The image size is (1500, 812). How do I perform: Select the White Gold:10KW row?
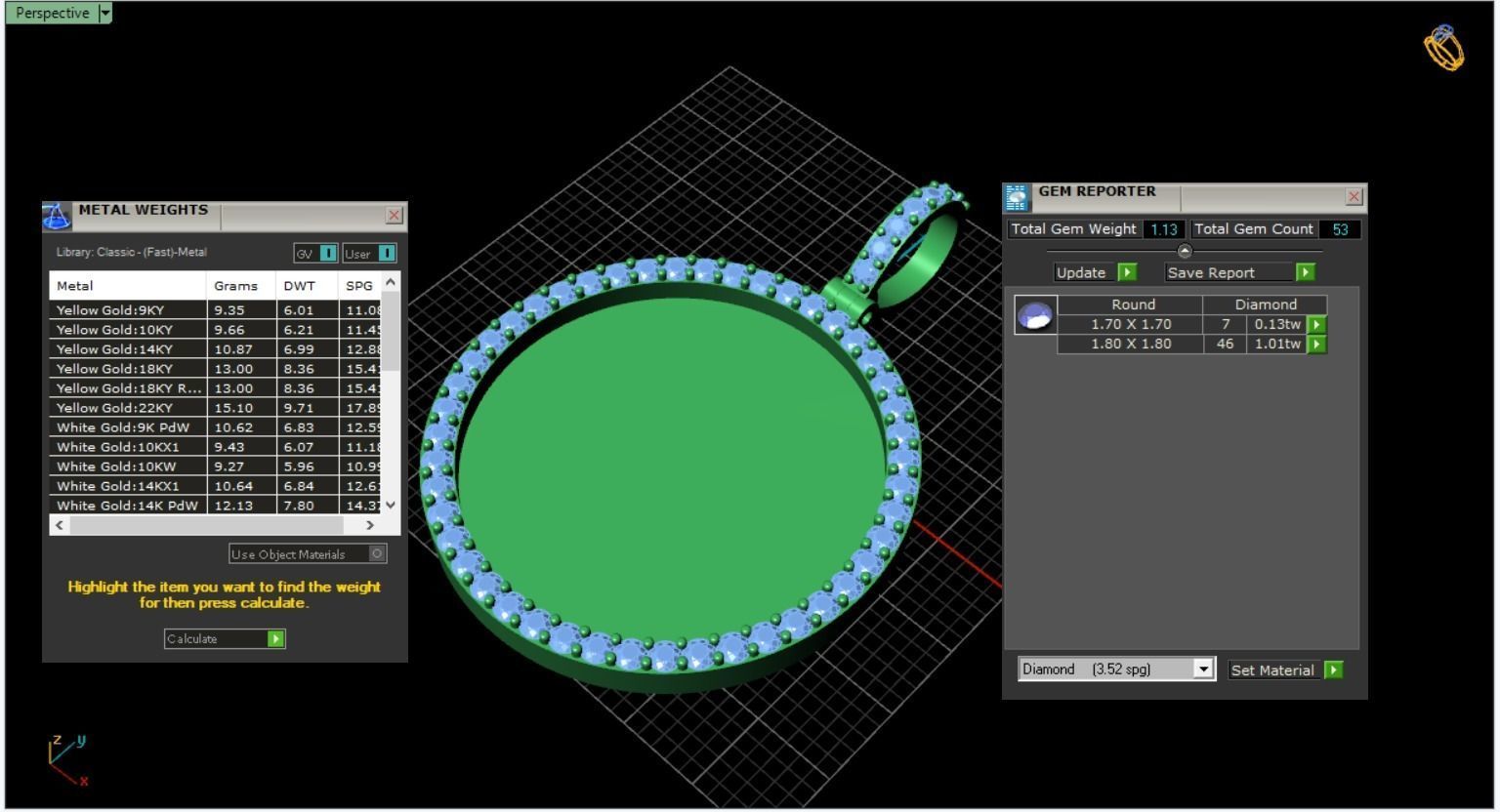point(216,467)
